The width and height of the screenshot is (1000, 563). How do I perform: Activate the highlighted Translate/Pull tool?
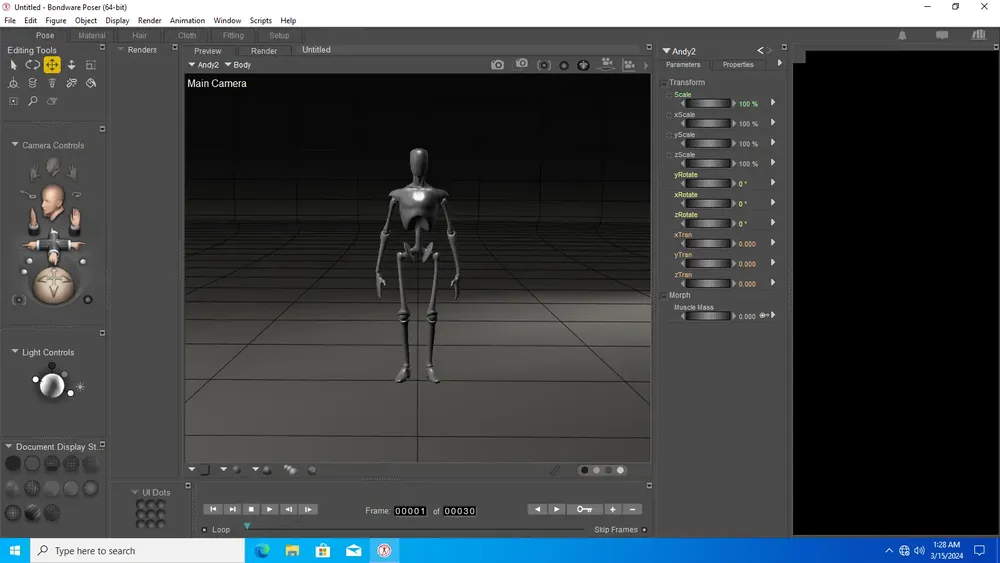(x=52, y=64)
